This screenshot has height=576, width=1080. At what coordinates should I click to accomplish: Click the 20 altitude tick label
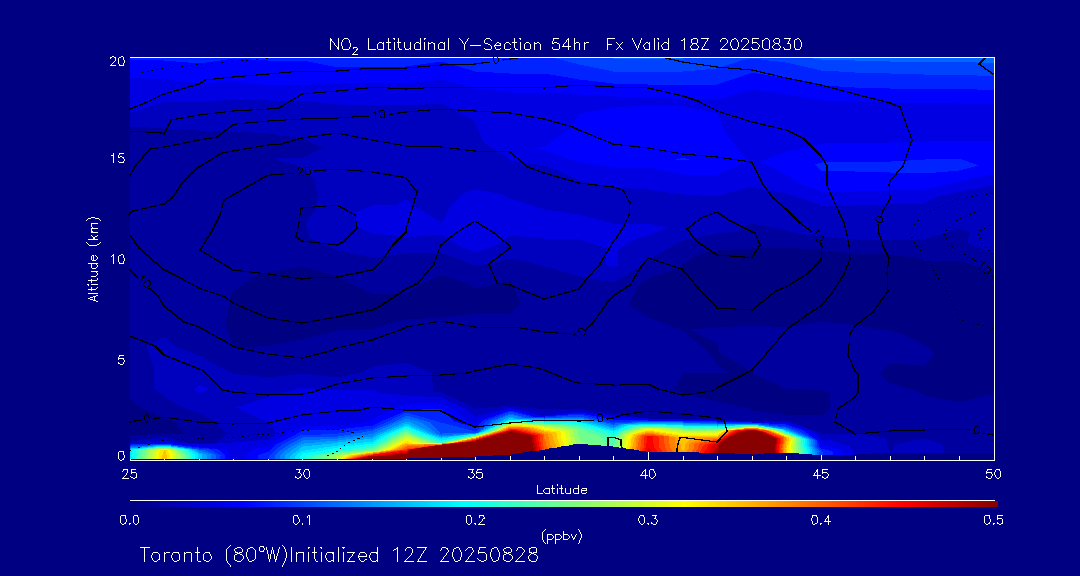click(117, 60)
